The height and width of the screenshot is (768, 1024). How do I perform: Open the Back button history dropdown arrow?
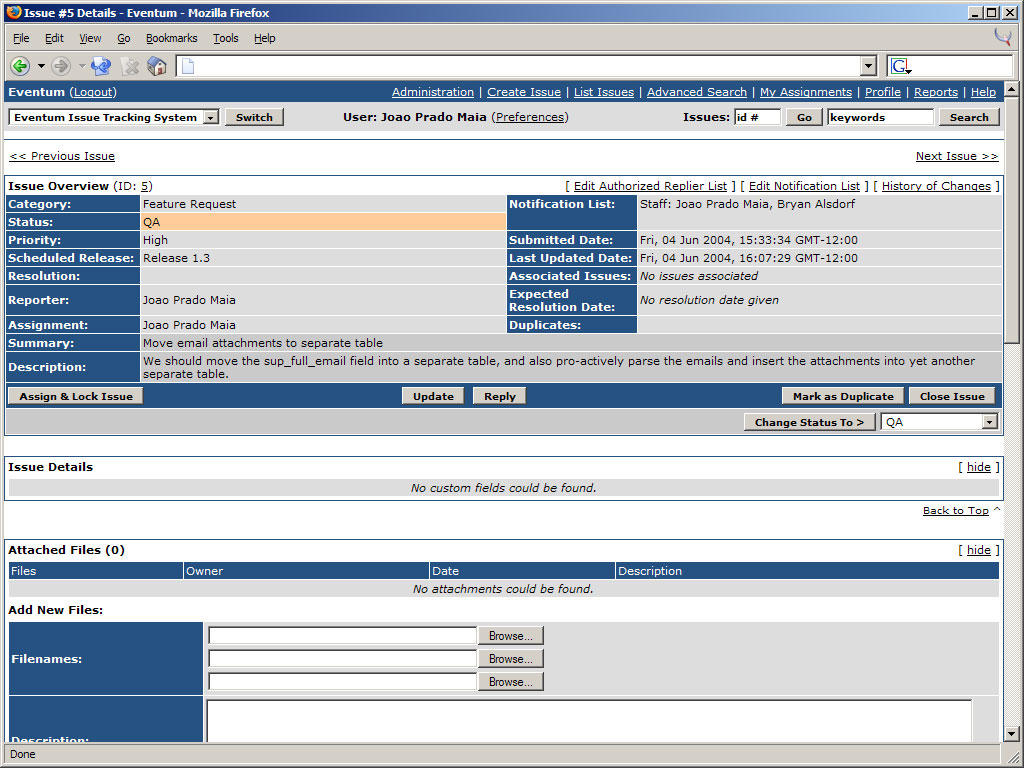point(41,66)
